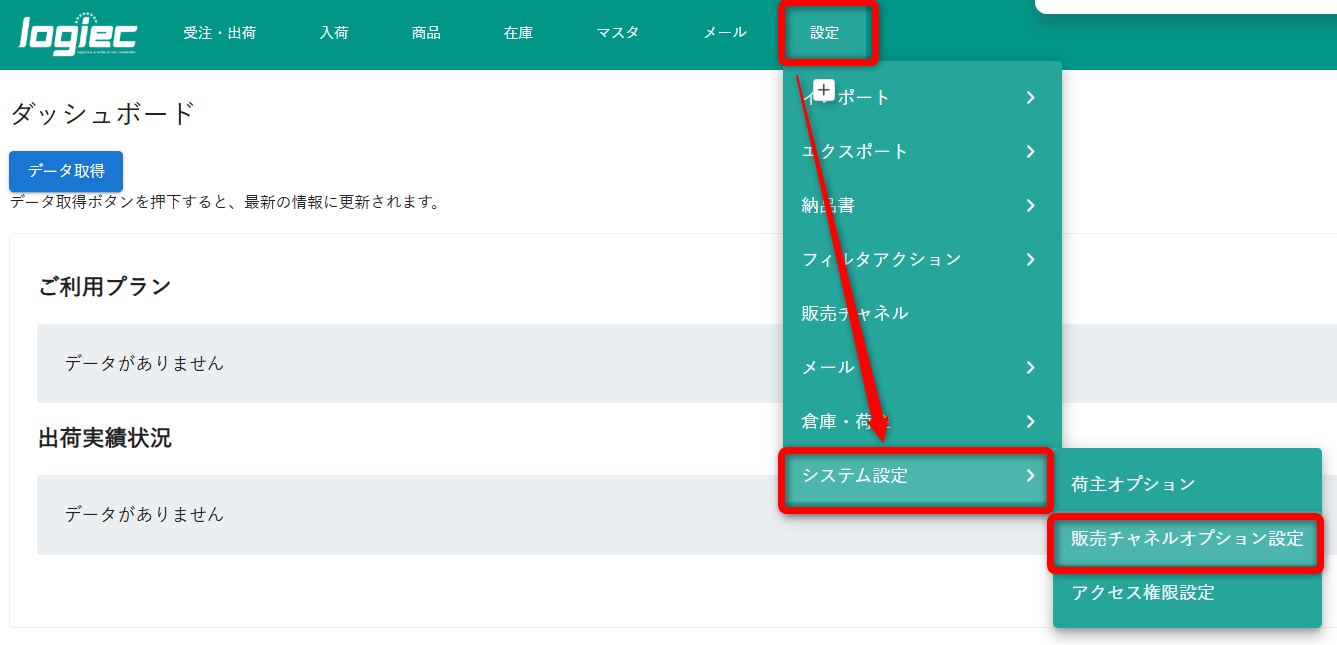Expand the 倉庫・荷主 submenu arrow
This screenshot has width=1337, height=645.
[x=1030, y=422]
